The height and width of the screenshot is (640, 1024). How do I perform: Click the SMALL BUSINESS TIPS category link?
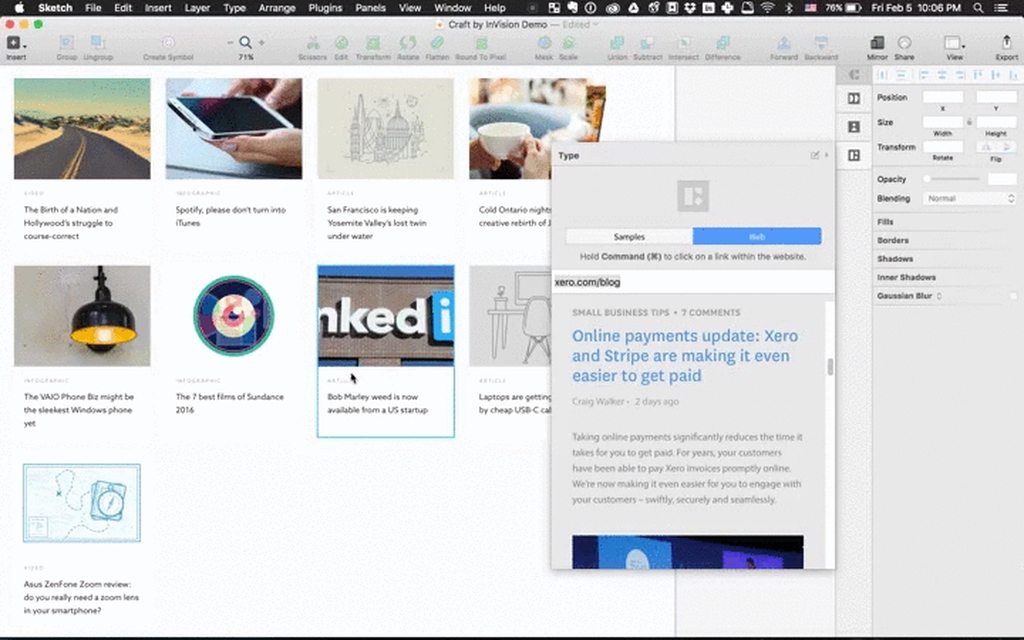coord(620,313)
